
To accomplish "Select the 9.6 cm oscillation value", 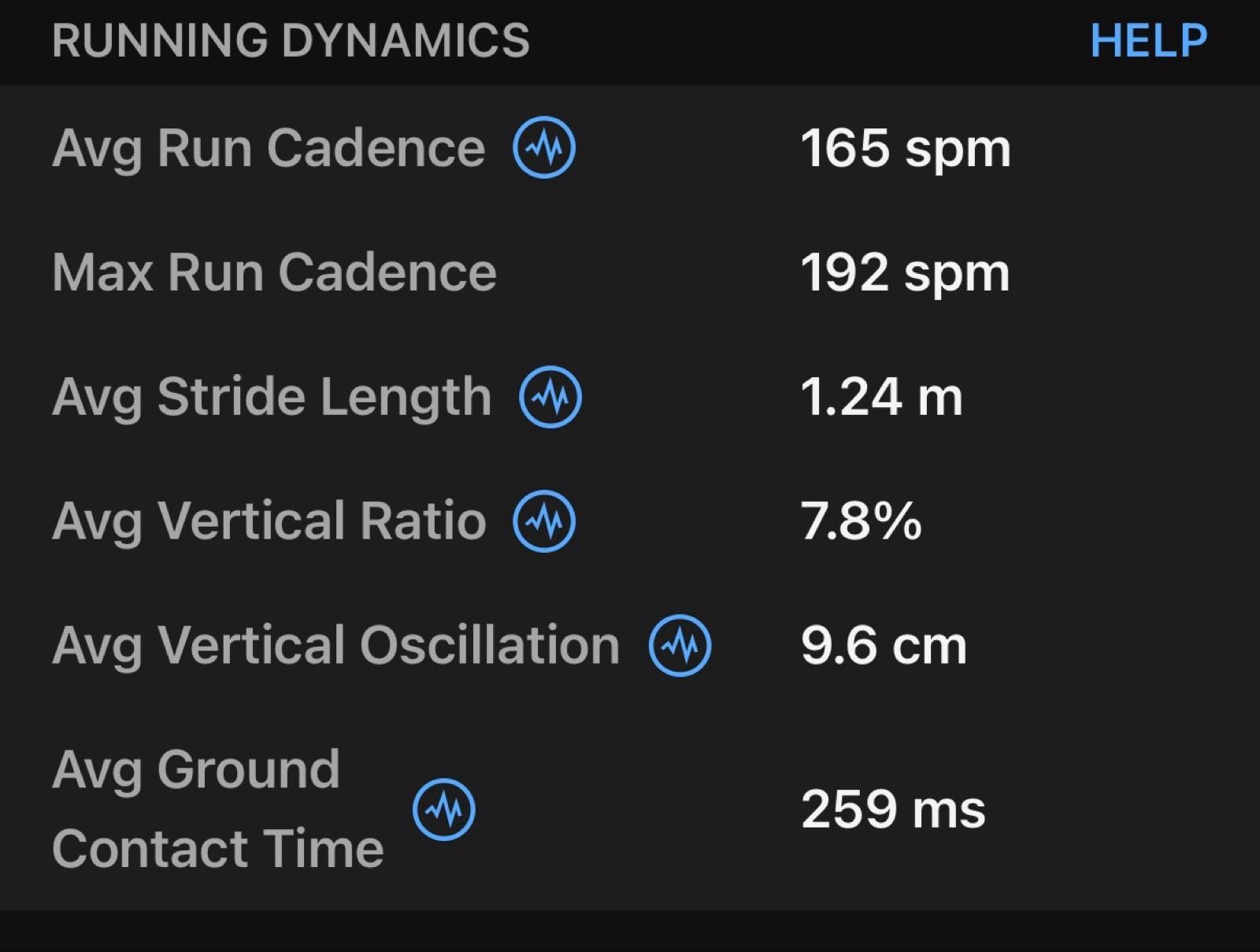I will click(884, 646).
